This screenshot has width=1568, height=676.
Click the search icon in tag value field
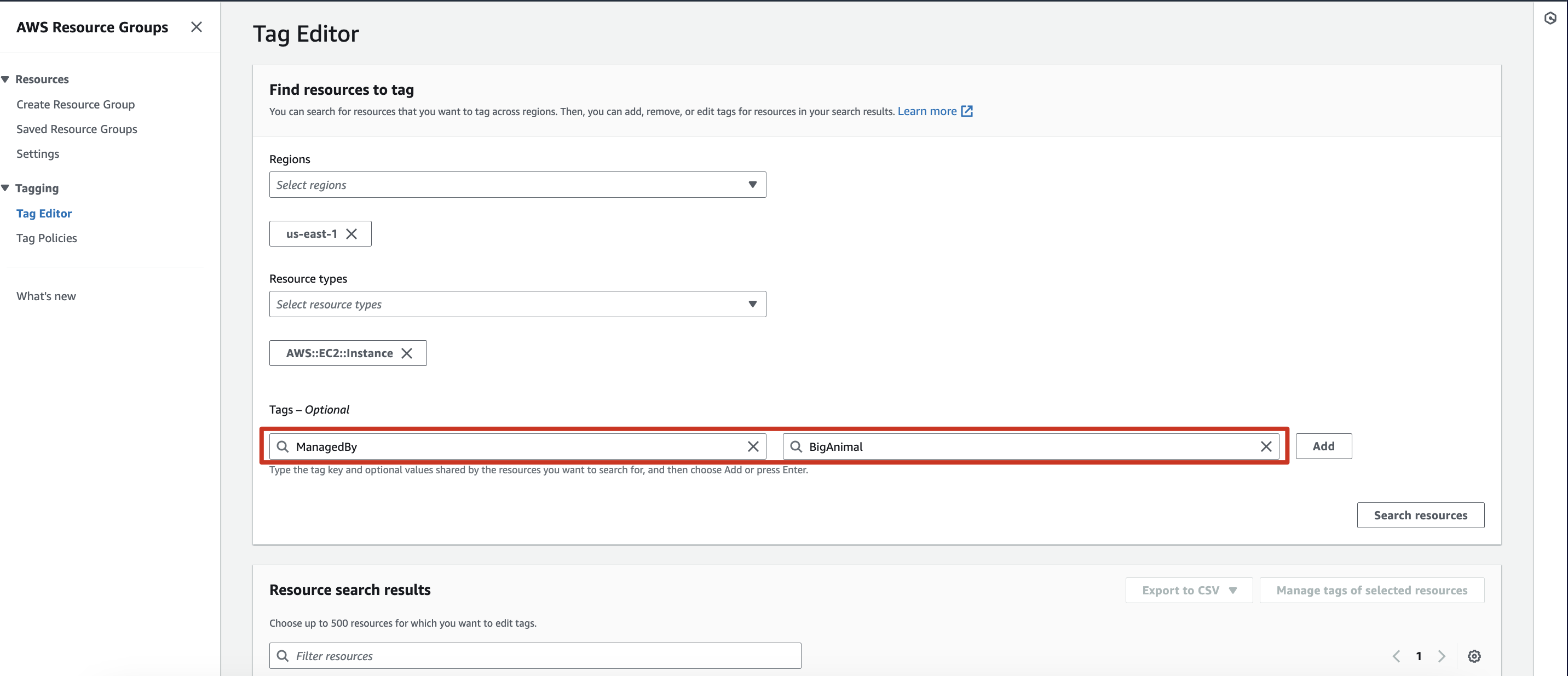(x=796, y=446)
